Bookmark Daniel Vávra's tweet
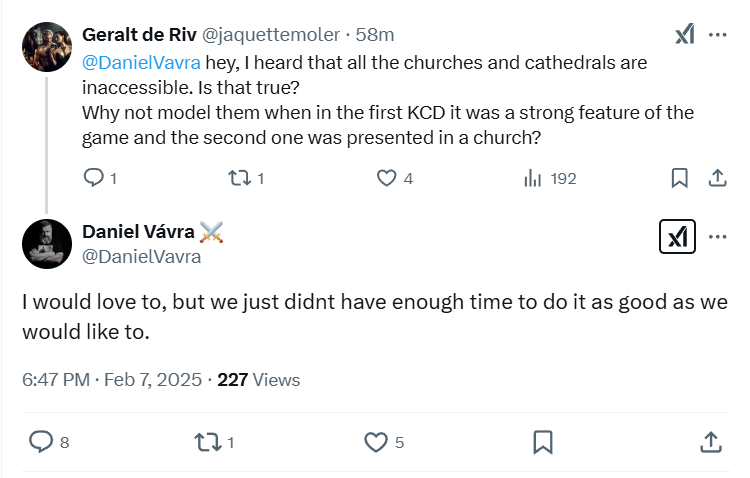The image size is (750, 478). click(x=543, y=441)
